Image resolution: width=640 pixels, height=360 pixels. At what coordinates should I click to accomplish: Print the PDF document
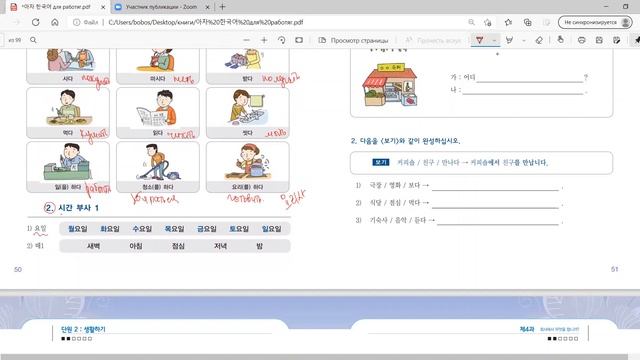pyautogui.click(x=582, y=40)
